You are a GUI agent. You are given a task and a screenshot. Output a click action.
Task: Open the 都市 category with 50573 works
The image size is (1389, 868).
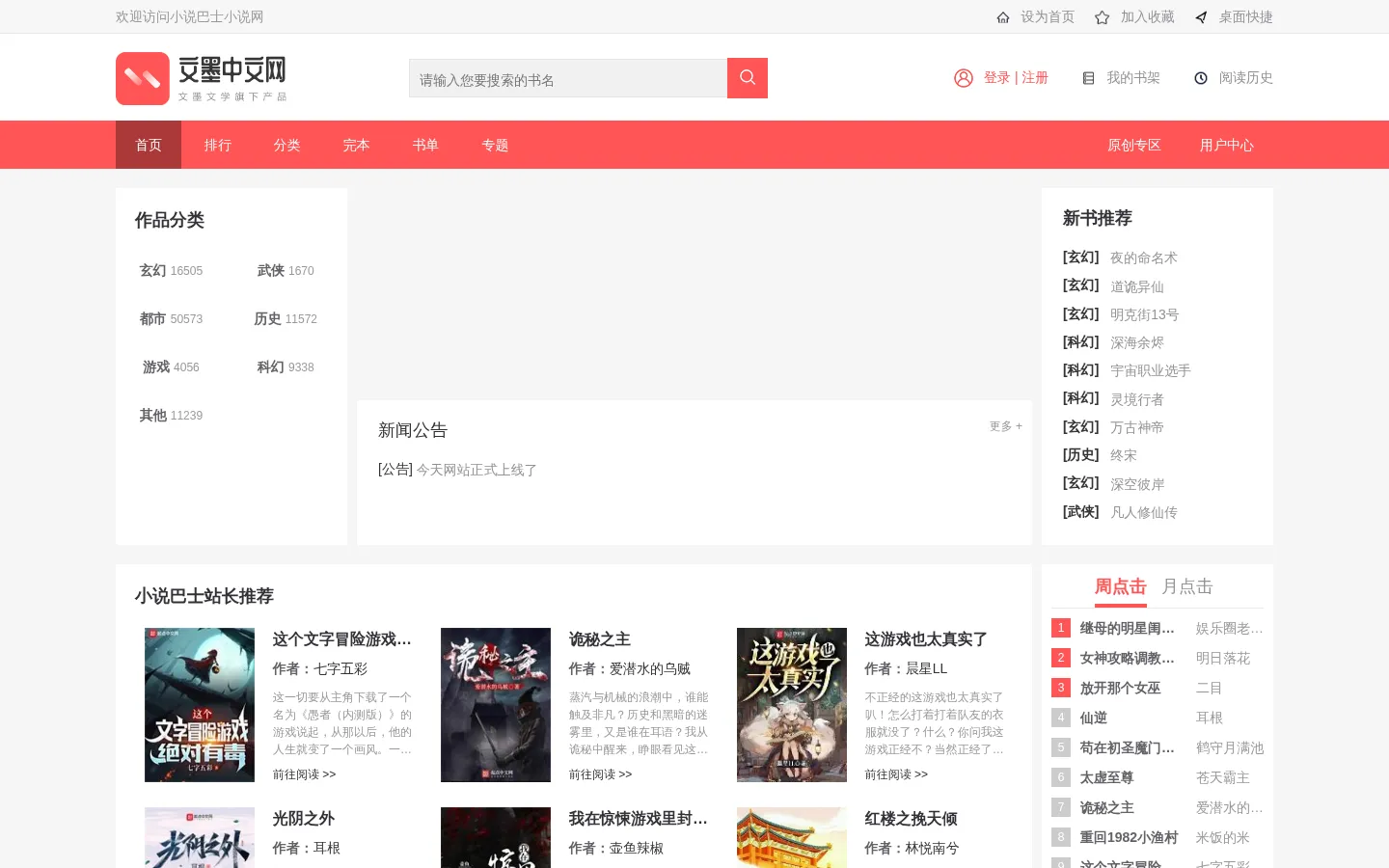pos(172,319)
